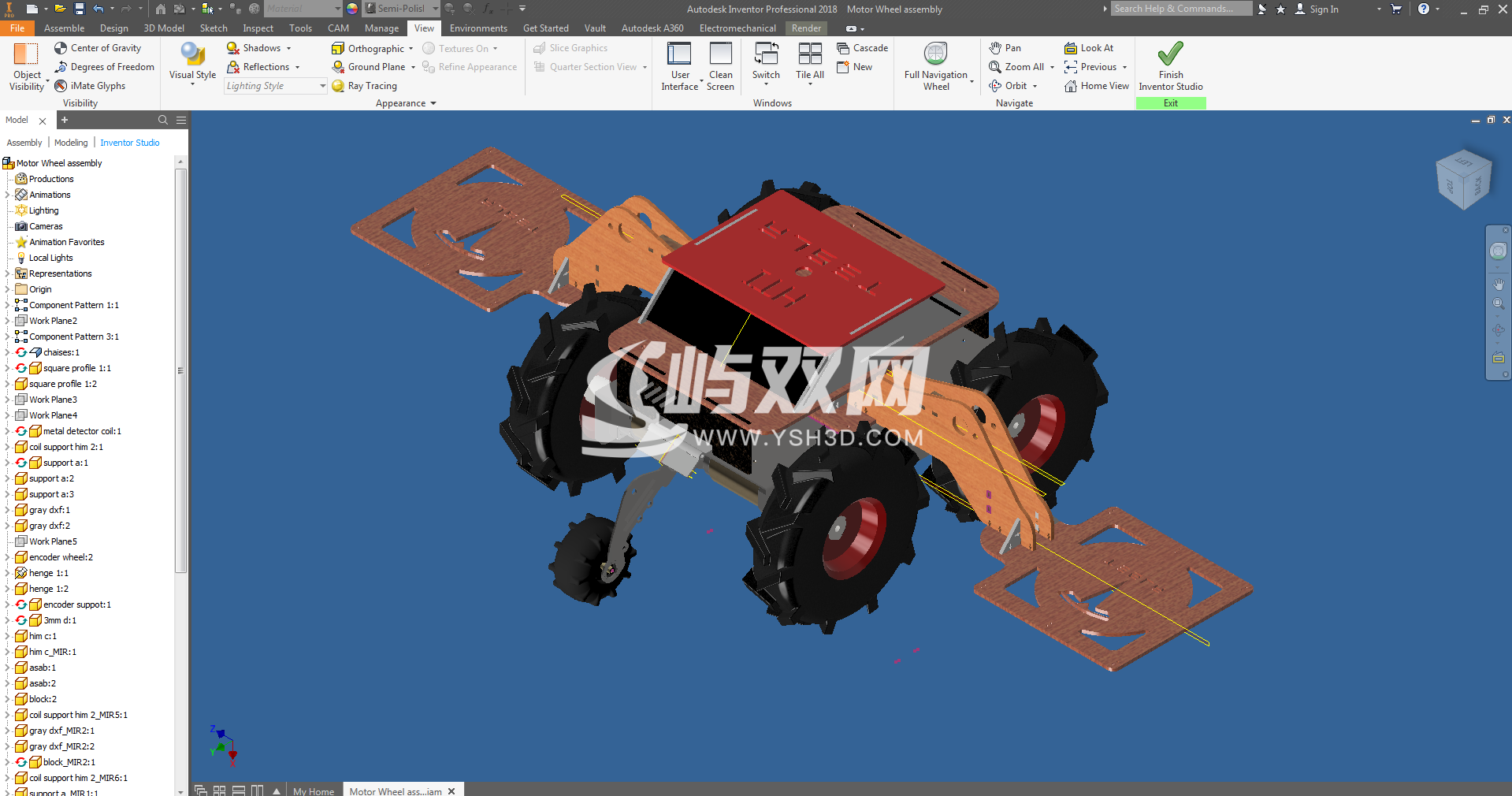Open the Shadows dropdown arrow
1512x796 pixels.
click(x=289, y=48)
